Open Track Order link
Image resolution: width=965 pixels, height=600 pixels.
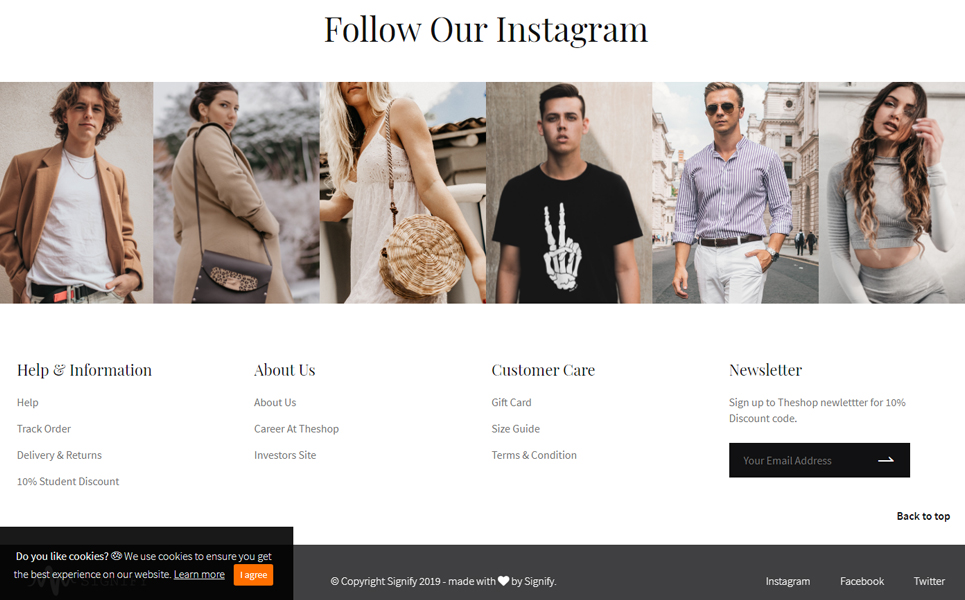(44, 428)
